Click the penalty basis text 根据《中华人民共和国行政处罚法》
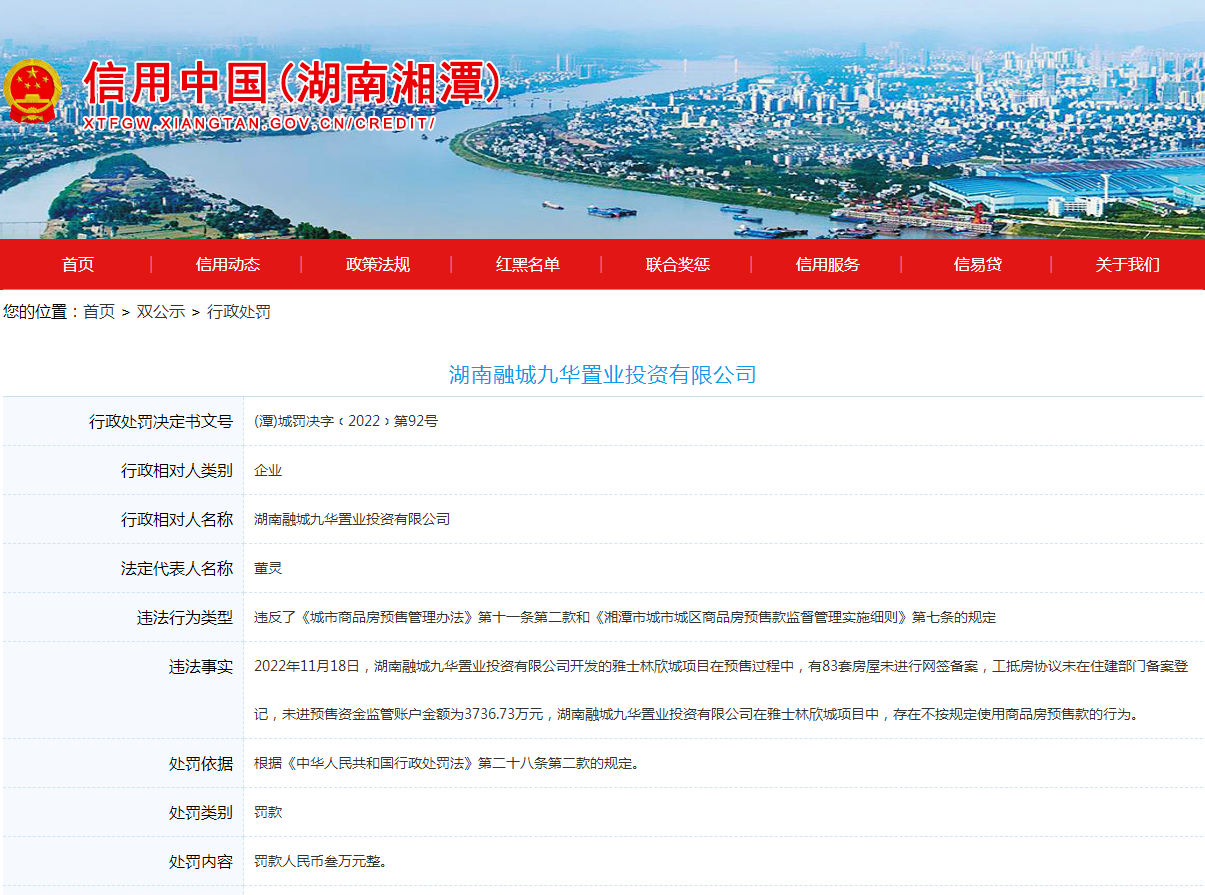The width and height of the screenshot is (1205, 895). pos(446,763)
